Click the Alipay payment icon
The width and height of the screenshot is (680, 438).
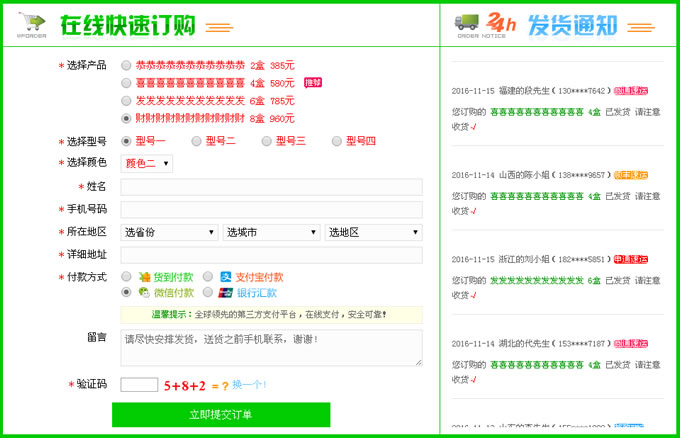(x=226, y=277)
